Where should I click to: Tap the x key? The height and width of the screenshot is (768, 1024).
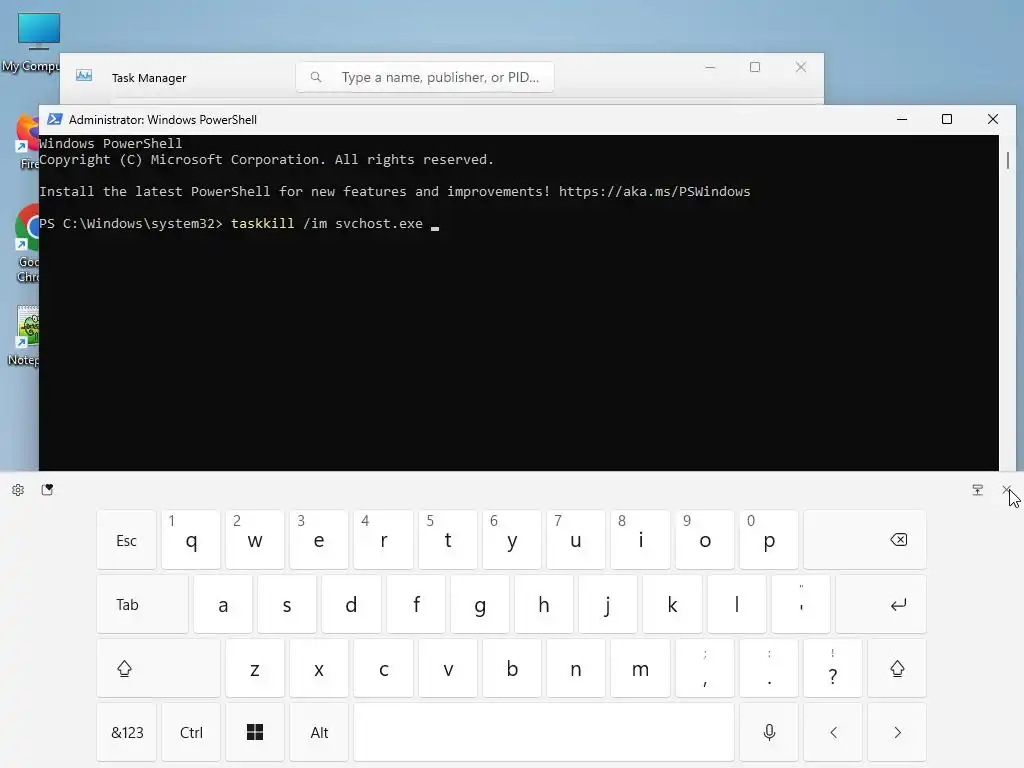click(x=319, y=668)
